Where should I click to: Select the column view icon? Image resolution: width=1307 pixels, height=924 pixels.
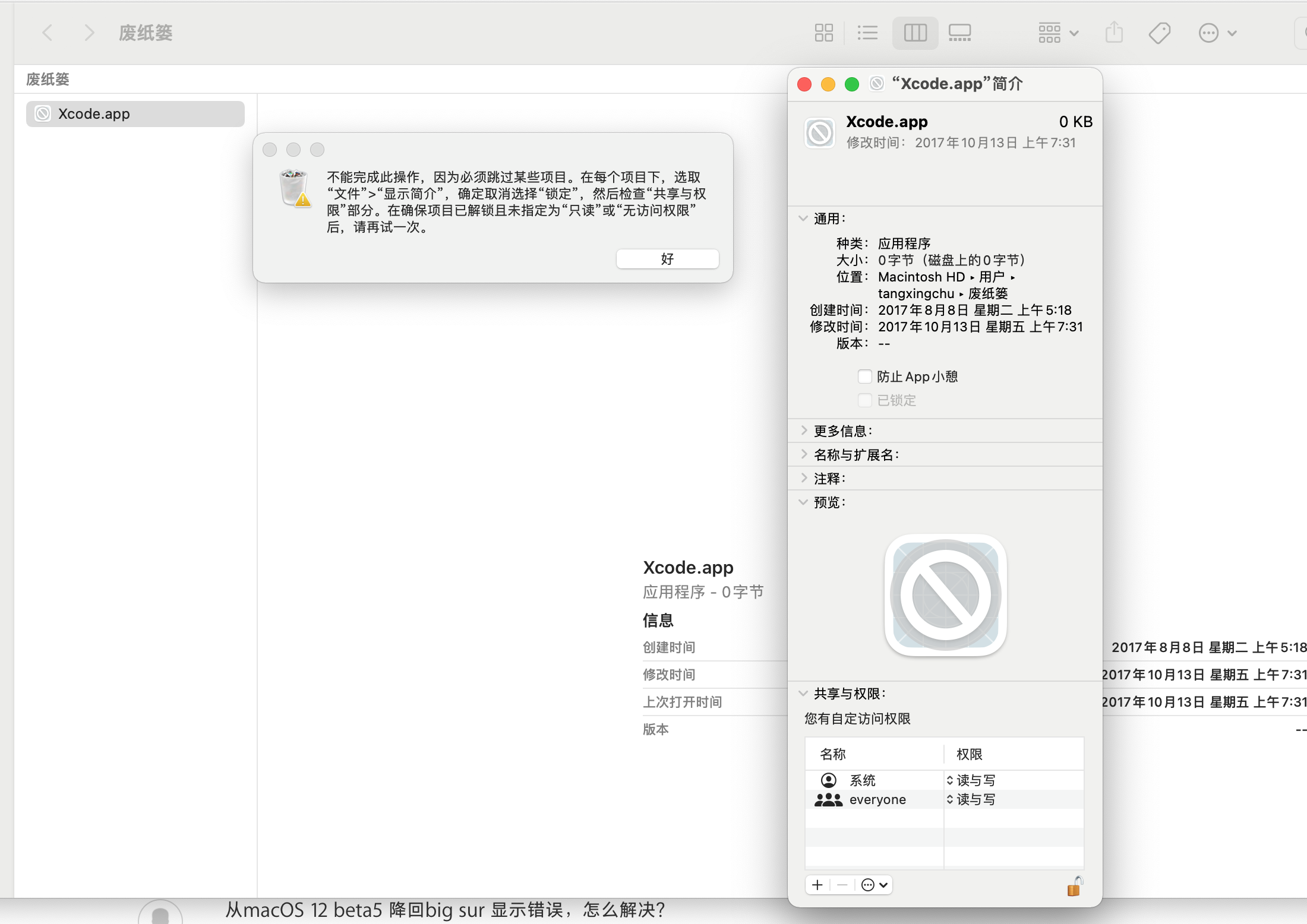915,33
